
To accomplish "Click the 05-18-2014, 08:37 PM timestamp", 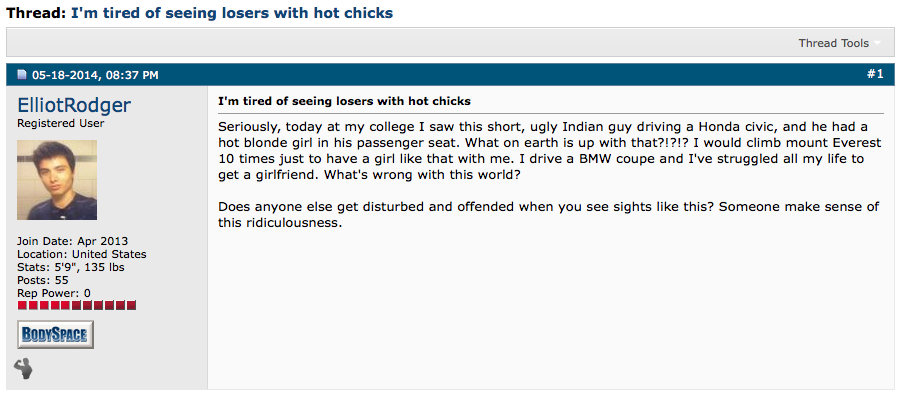I will point(95,75).
